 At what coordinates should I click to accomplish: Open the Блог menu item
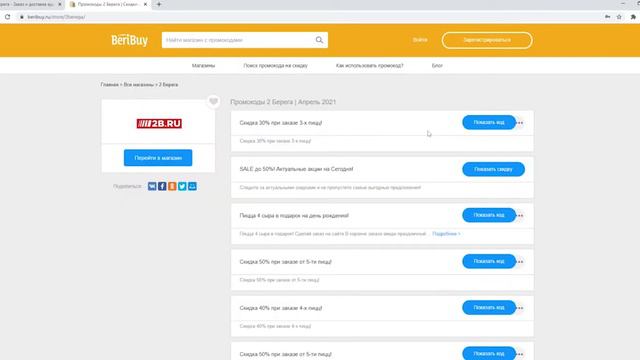tap(437, 65)
